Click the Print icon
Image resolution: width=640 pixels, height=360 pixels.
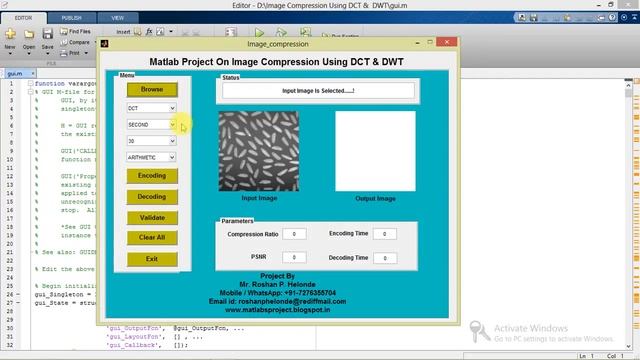[63, 53]
